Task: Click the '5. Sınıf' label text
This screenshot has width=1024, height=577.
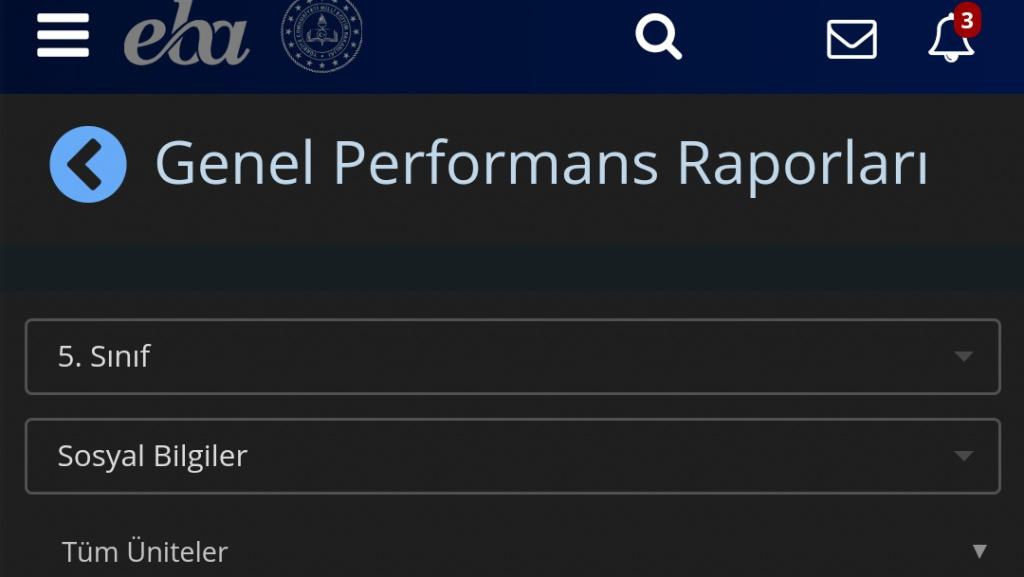Action: tap(104, 356)
